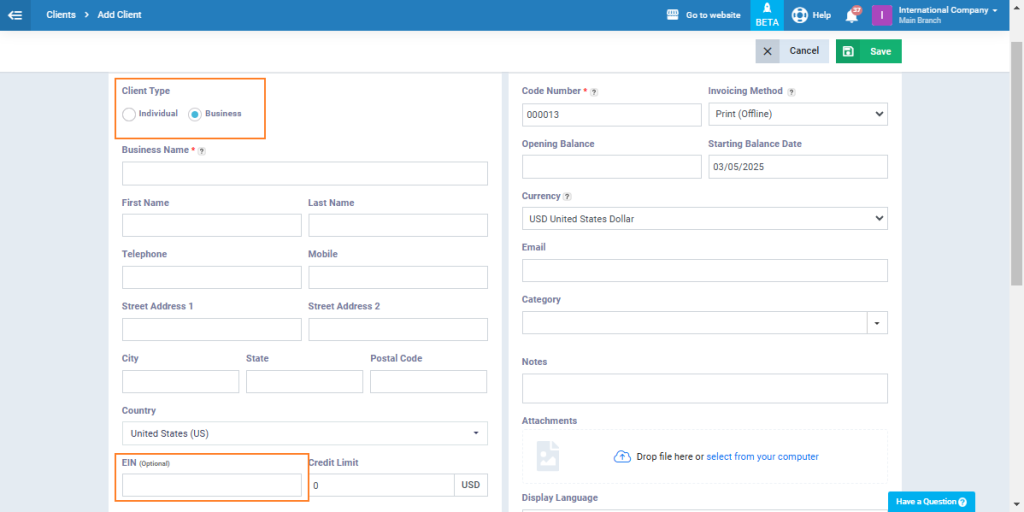1024x512 pixels.
Task: Click the Cancel button
Action: tap(792, 52)
